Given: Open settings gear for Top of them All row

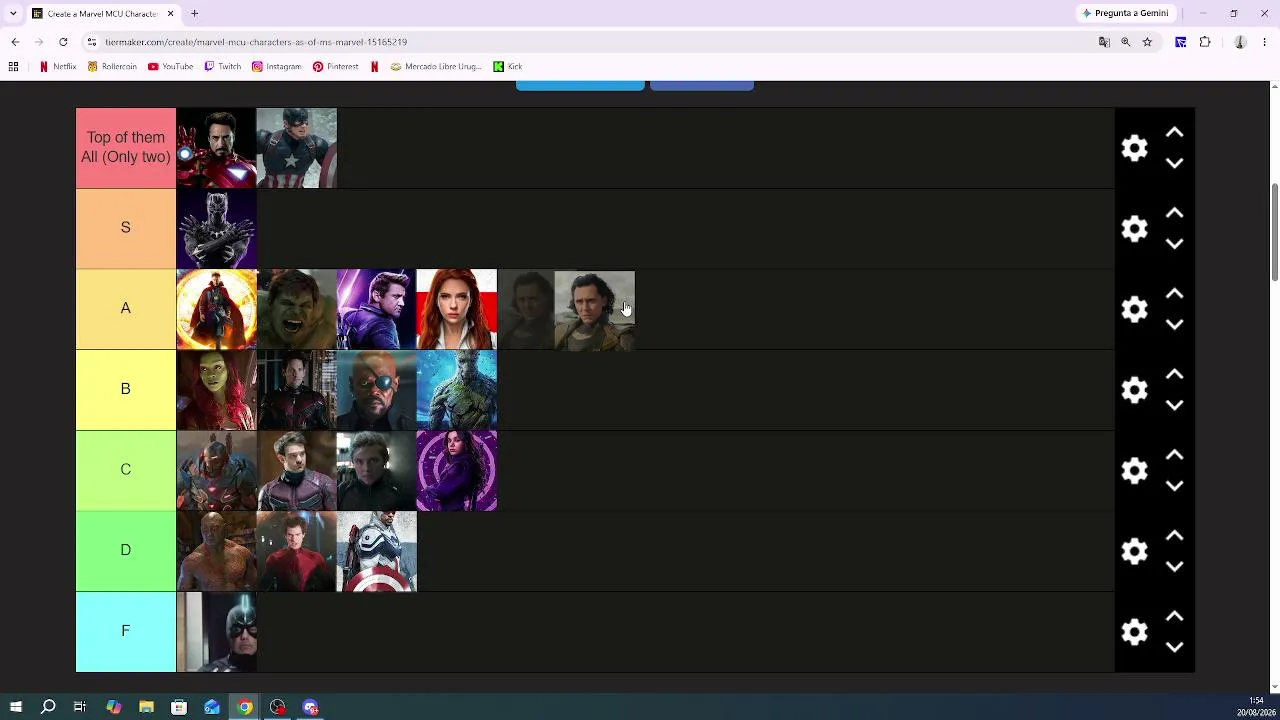Looking at the screenshot, I should [1134, 148].
